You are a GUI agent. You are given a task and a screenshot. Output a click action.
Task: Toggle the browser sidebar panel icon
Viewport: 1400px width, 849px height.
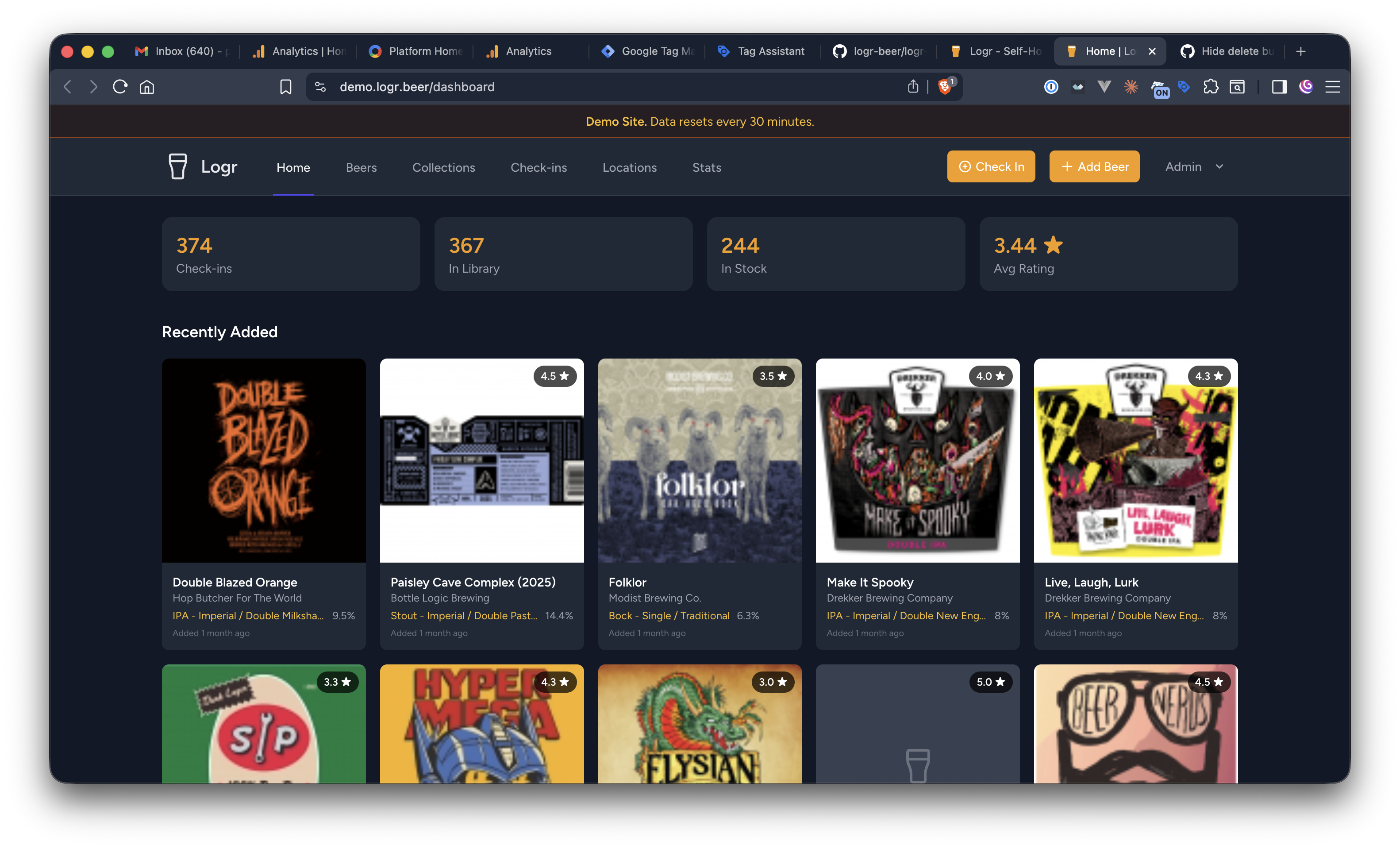[1279, 86]
